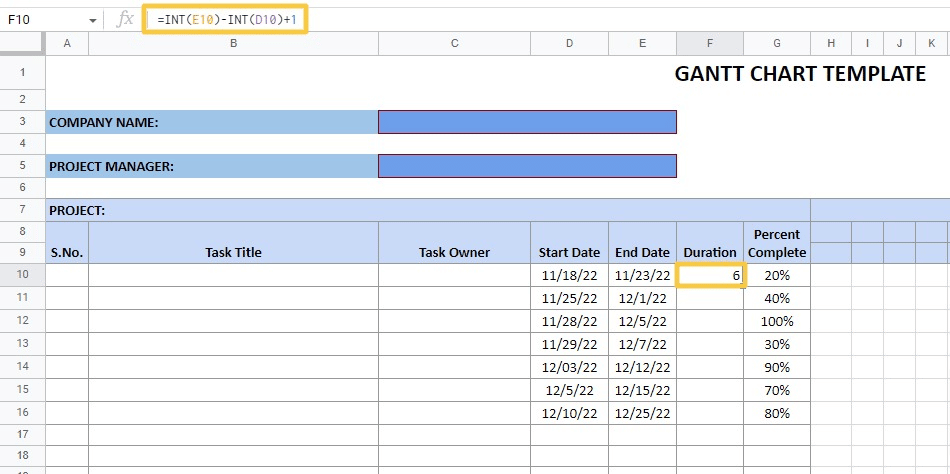
Task: Select end date 12/5/22 cell
Action: (x=642, y=321)
